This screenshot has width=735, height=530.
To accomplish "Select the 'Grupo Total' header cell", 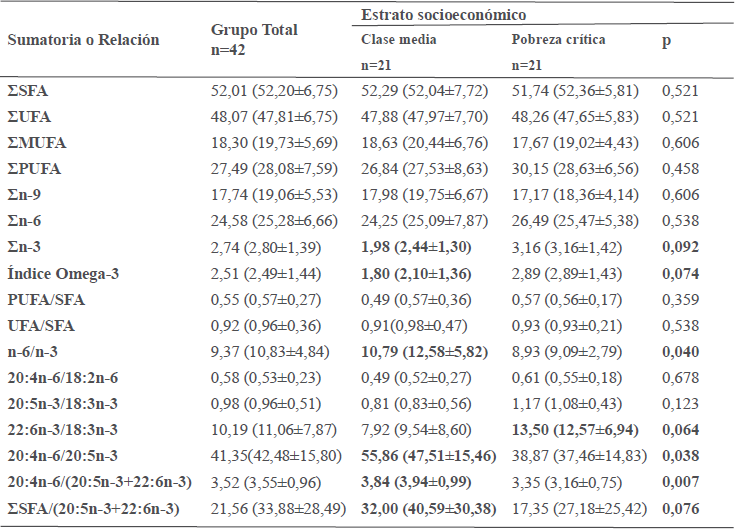I will [x=255, y=30].
